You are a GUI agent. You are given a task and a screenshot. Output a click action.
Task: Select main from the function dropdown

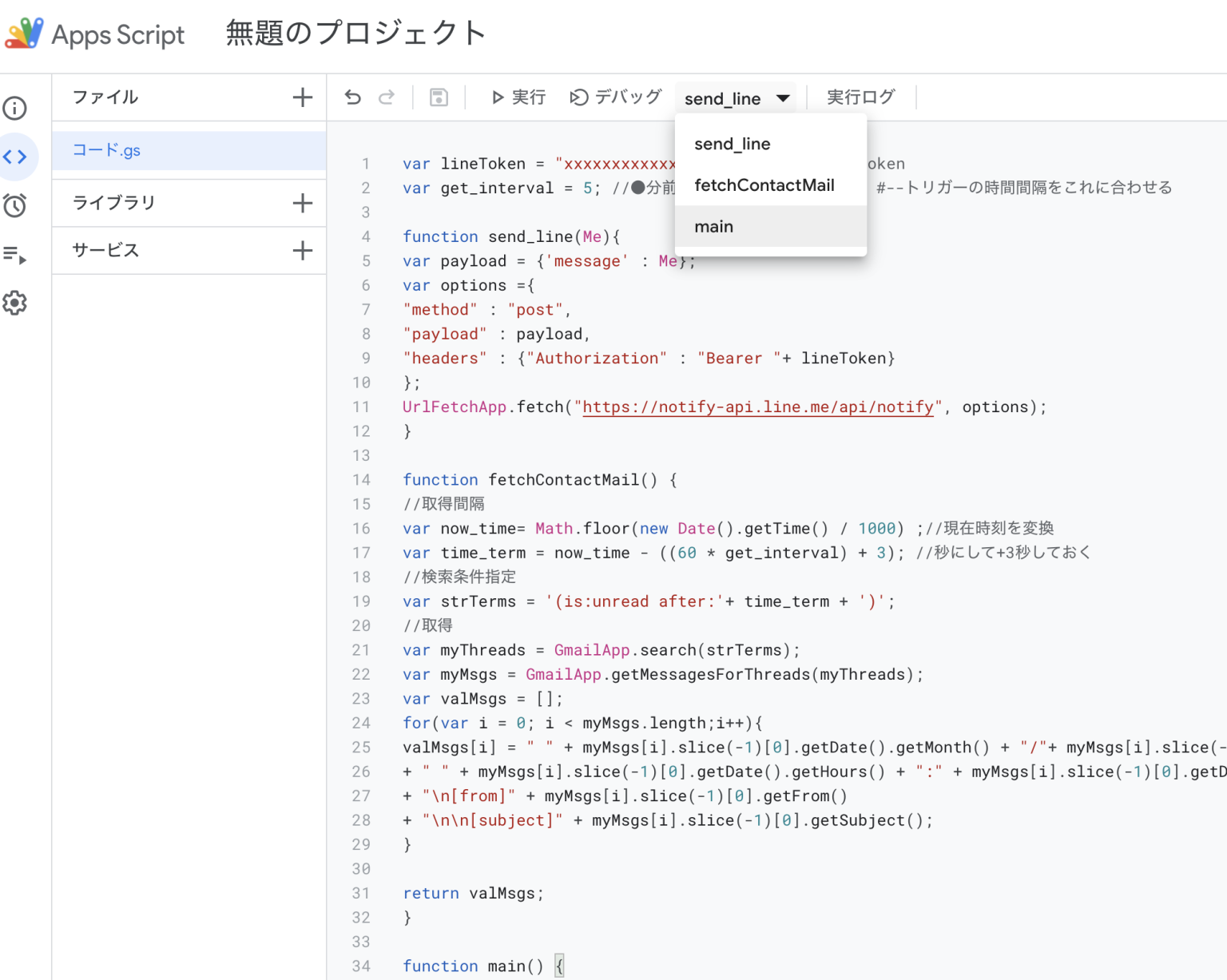tap(713, 226)
